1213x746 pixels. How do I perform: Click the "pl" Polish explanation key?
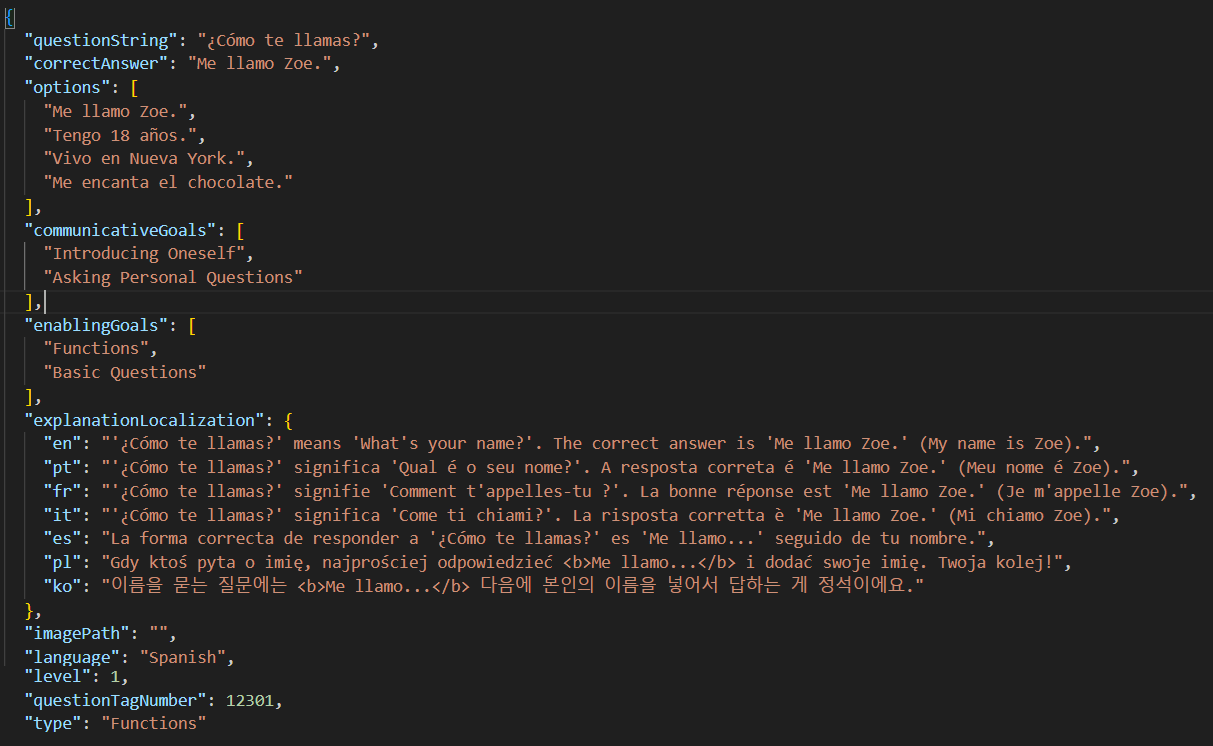tap(62, 562)
